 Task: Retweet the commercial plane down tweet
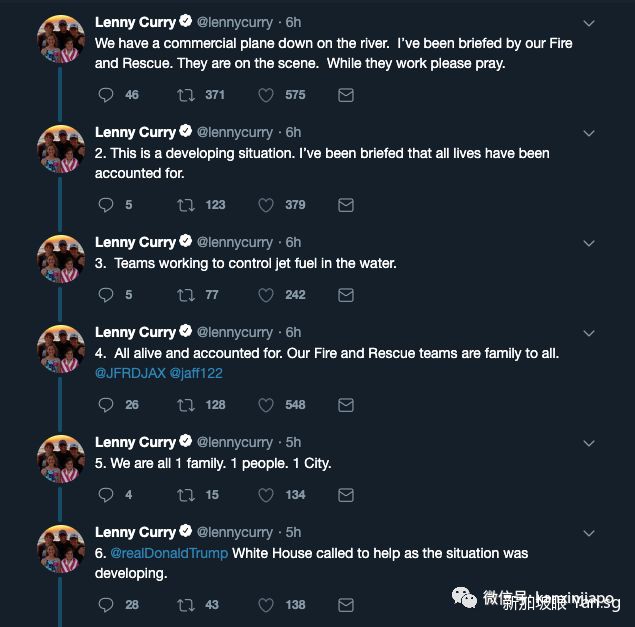[x=186, y=95]
